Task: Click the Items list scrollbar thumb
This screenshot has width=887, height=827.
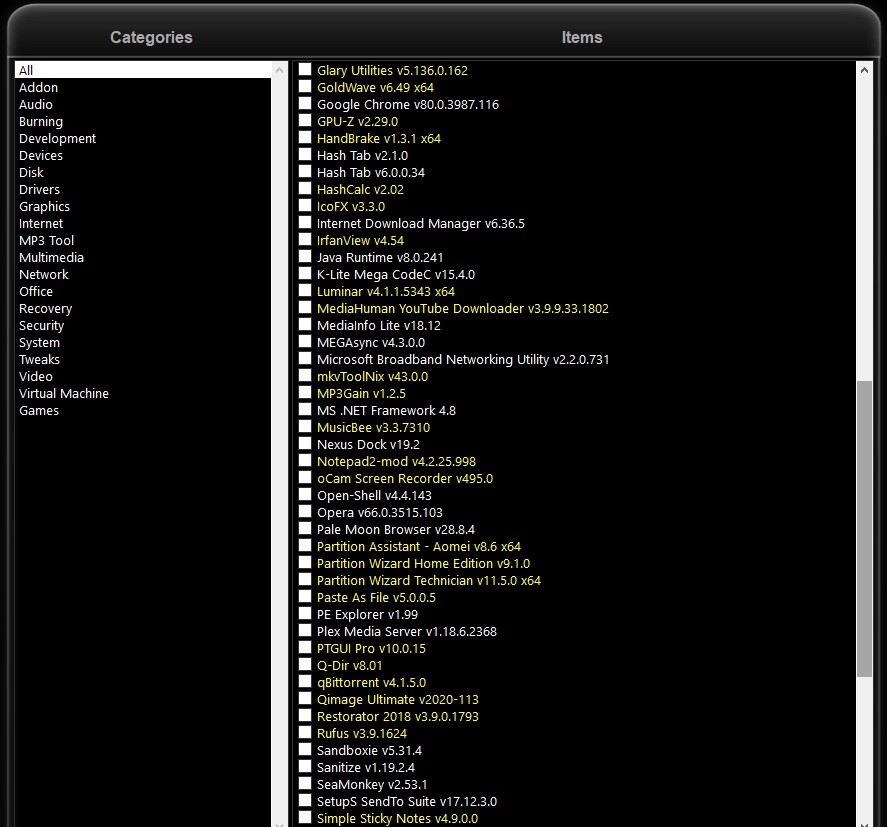Action: click(x=864, y=529)
